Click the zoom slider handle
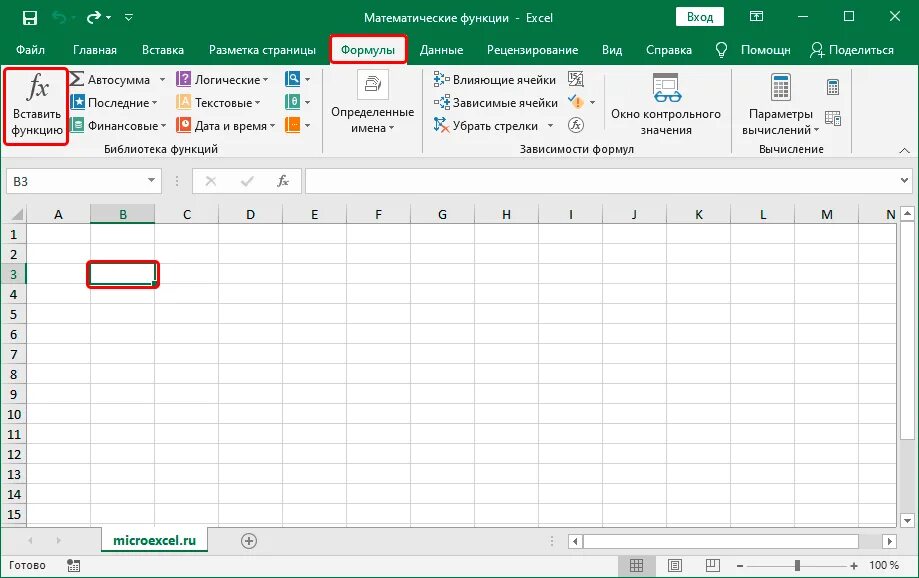Screen dimensions: 919x578 pos(797,565)
